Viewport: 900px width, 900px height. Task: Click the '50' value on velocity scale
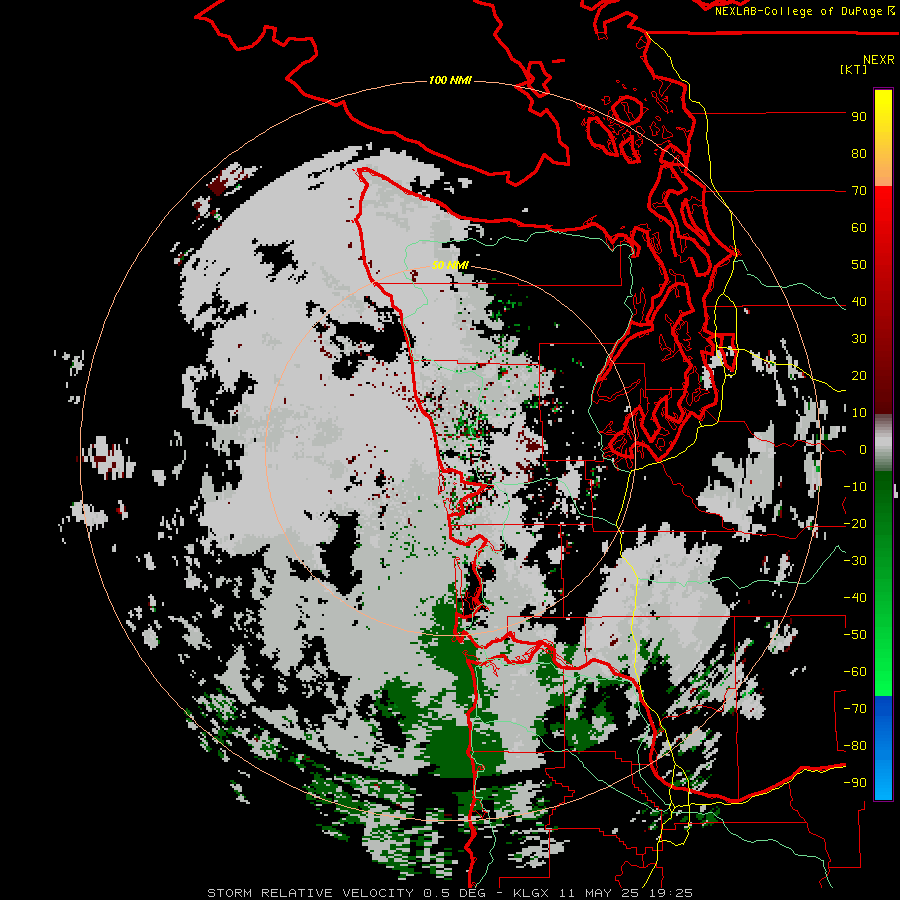[859, 265]
